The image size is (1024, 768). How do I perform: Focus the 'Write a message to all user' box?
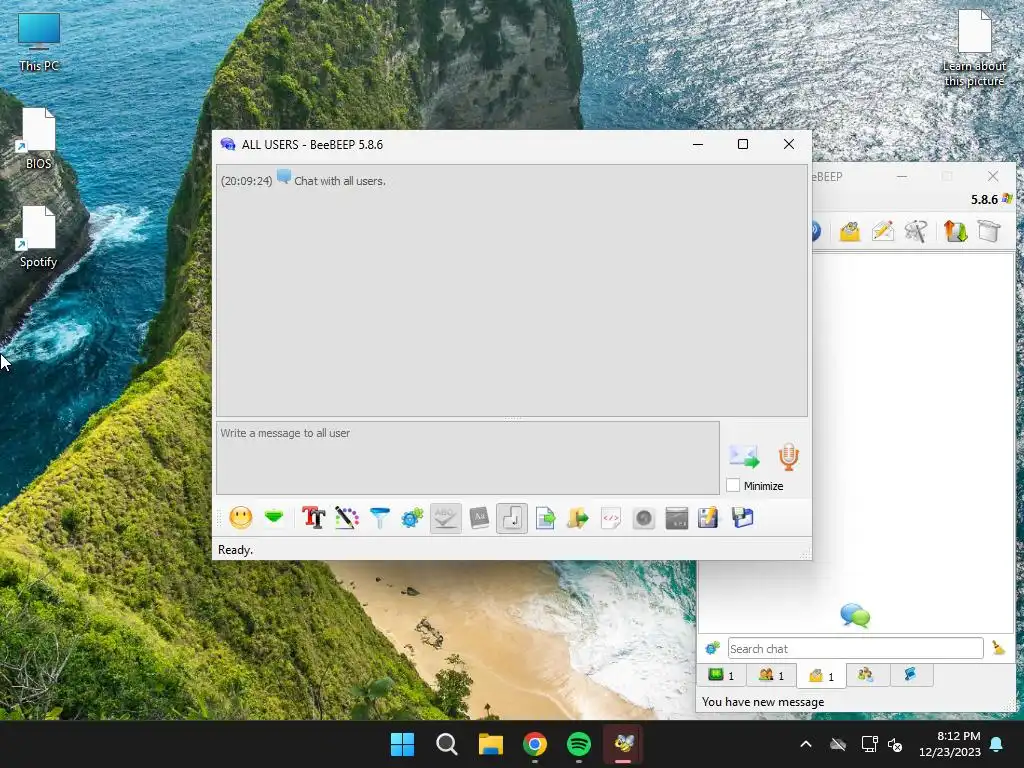(x=468, y=458)
